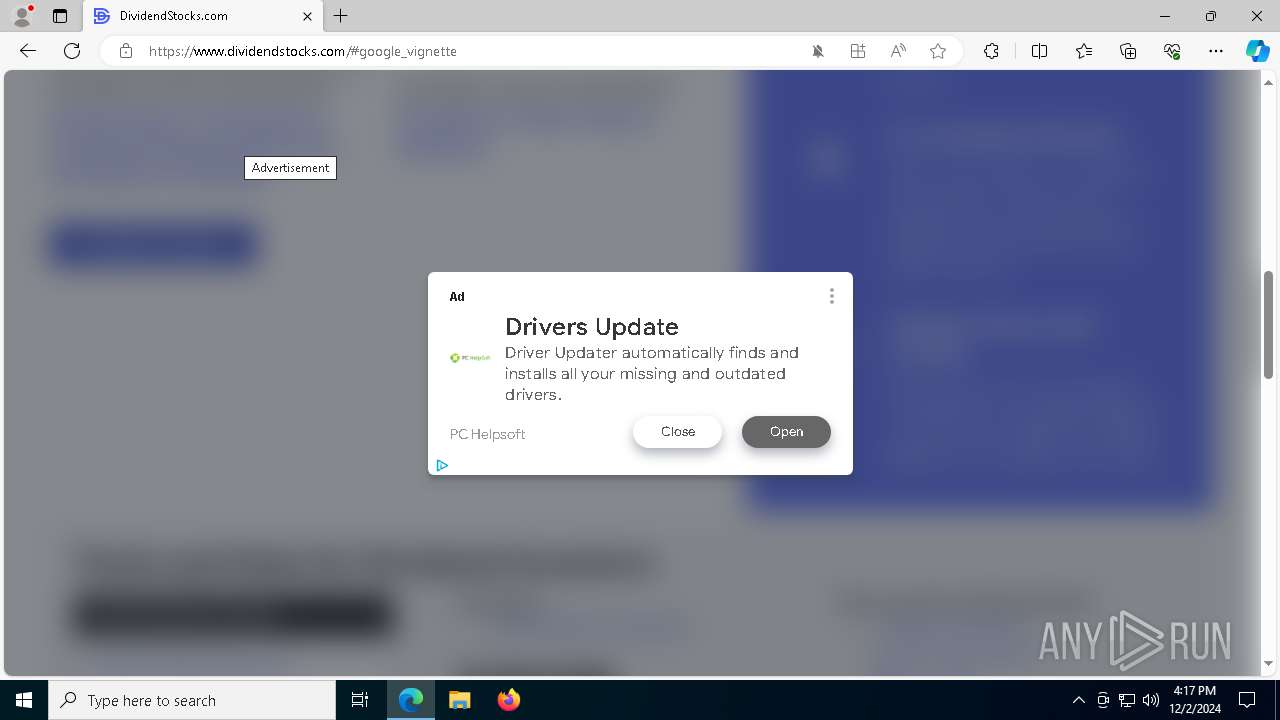Close the Drivers Update ad
The image size is (1280, 720).
(677, 432)
